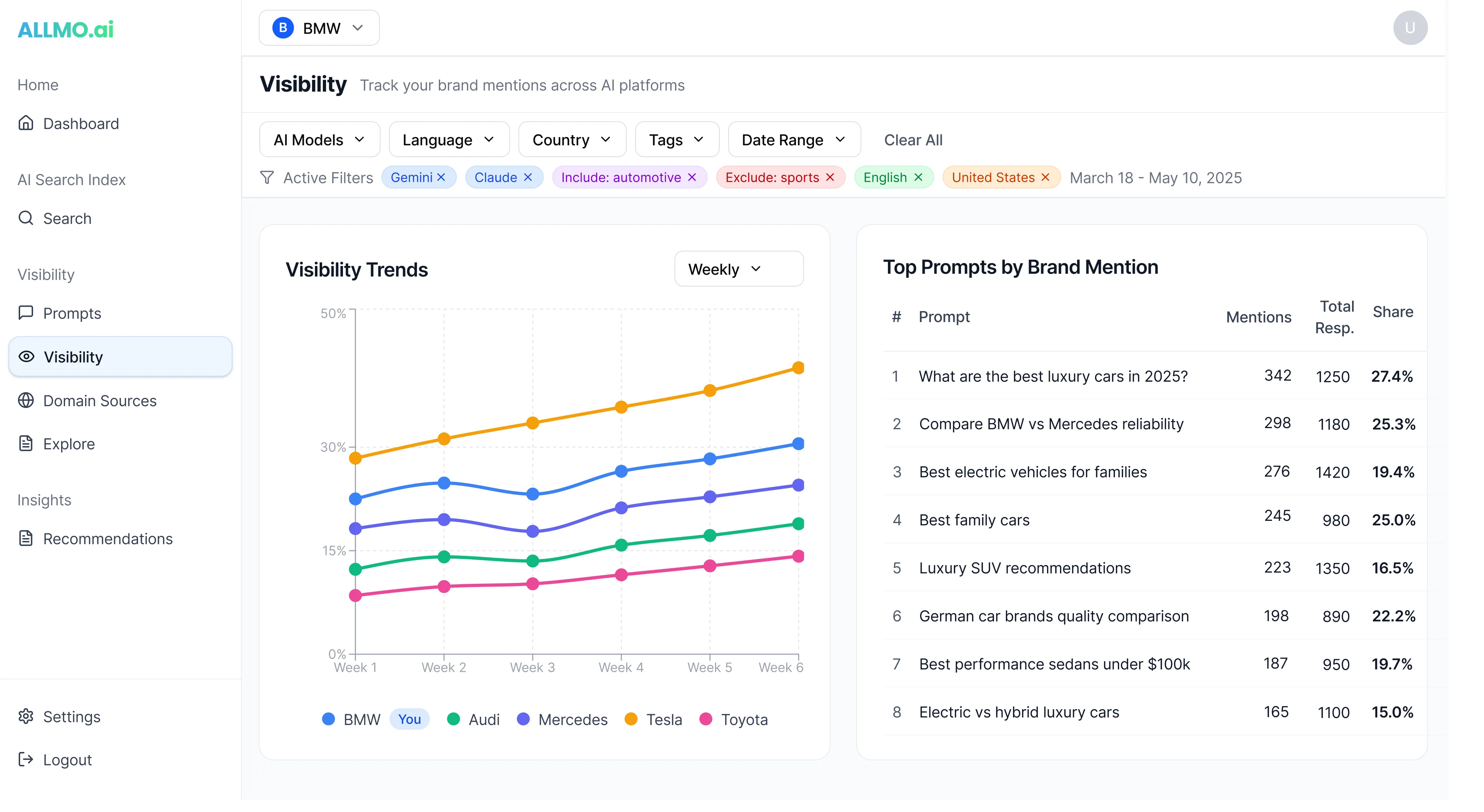This screenshot has width=1484, height=812.
Task: Click the user avatar U icon
Action: (1410, 28)
